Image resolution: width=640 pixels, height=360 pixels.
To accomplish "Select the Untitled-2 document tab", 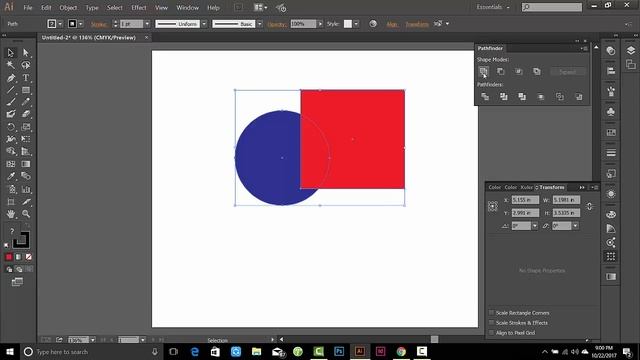I will click(x=89, y=38).
